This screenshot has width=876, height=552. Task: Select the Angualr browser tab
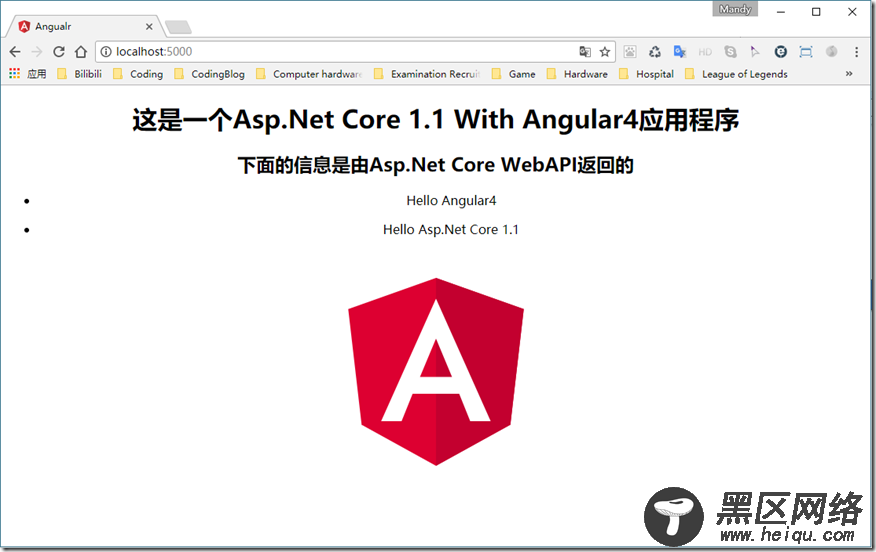tap(84, 26)
